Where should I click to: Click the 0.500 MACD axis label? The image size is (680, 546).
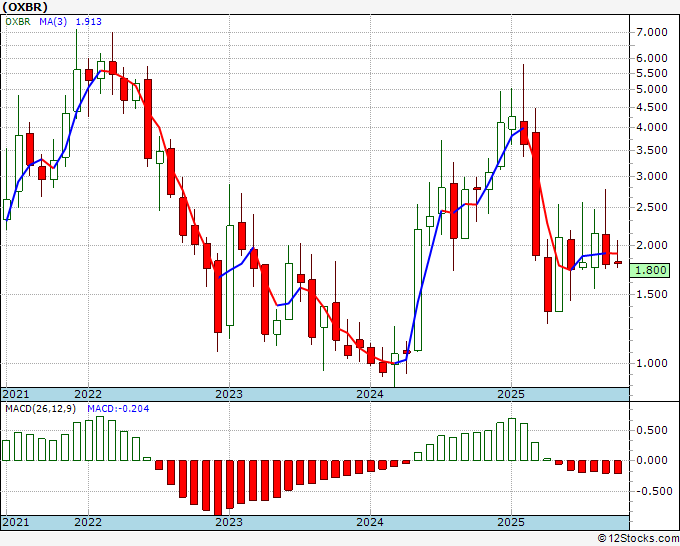[652, 430]
